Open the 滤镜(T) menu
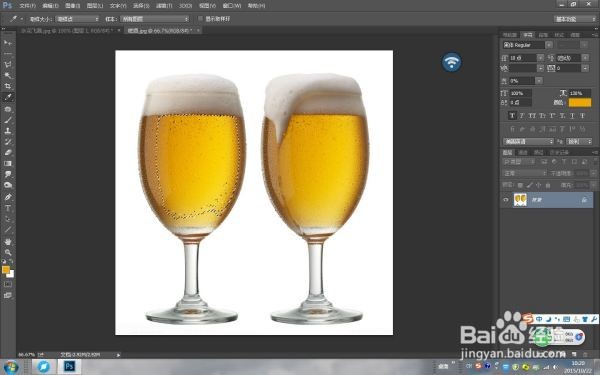600x375 pixels. click(x=164, y=6)
